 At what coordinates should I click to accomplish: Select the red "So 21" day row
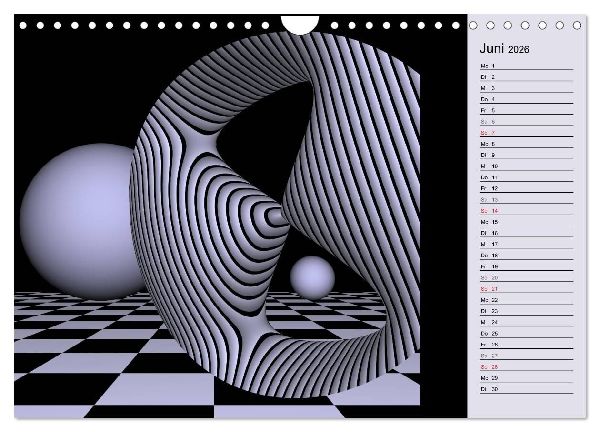click(527, 289)
